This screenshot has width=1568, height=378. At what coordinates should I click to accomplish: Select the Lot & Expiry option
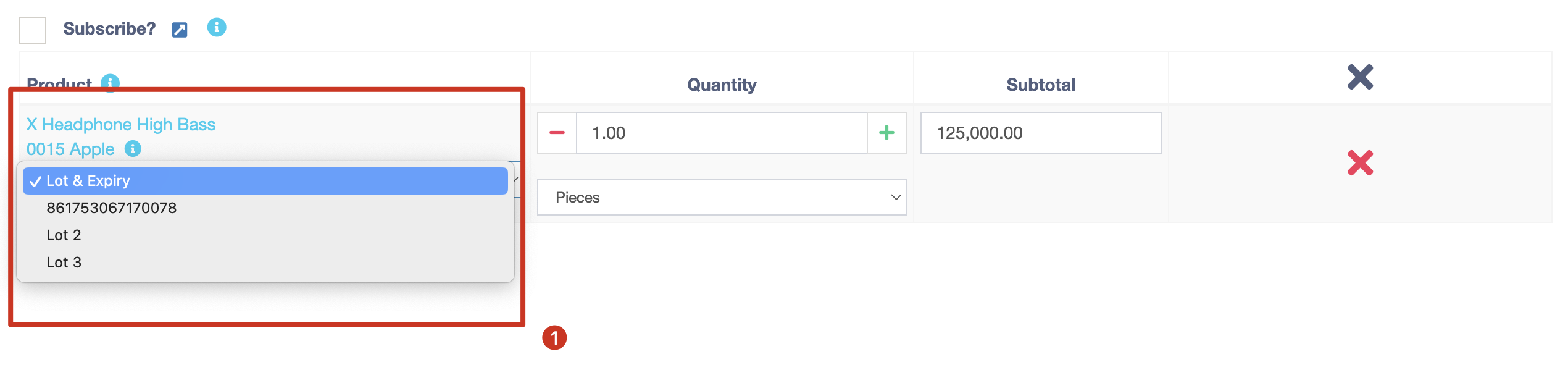(265, 181)
